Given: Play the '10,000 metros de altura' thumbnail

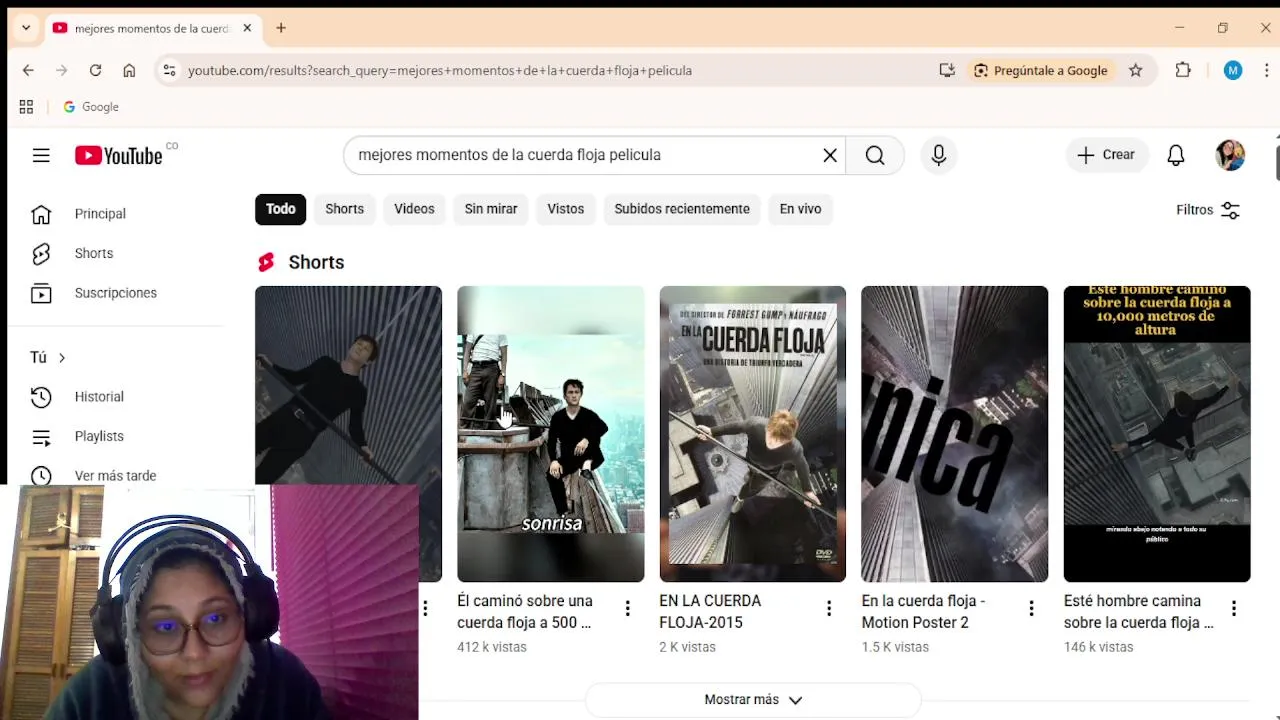Looking at the screenshot, I should [1157, 434].
